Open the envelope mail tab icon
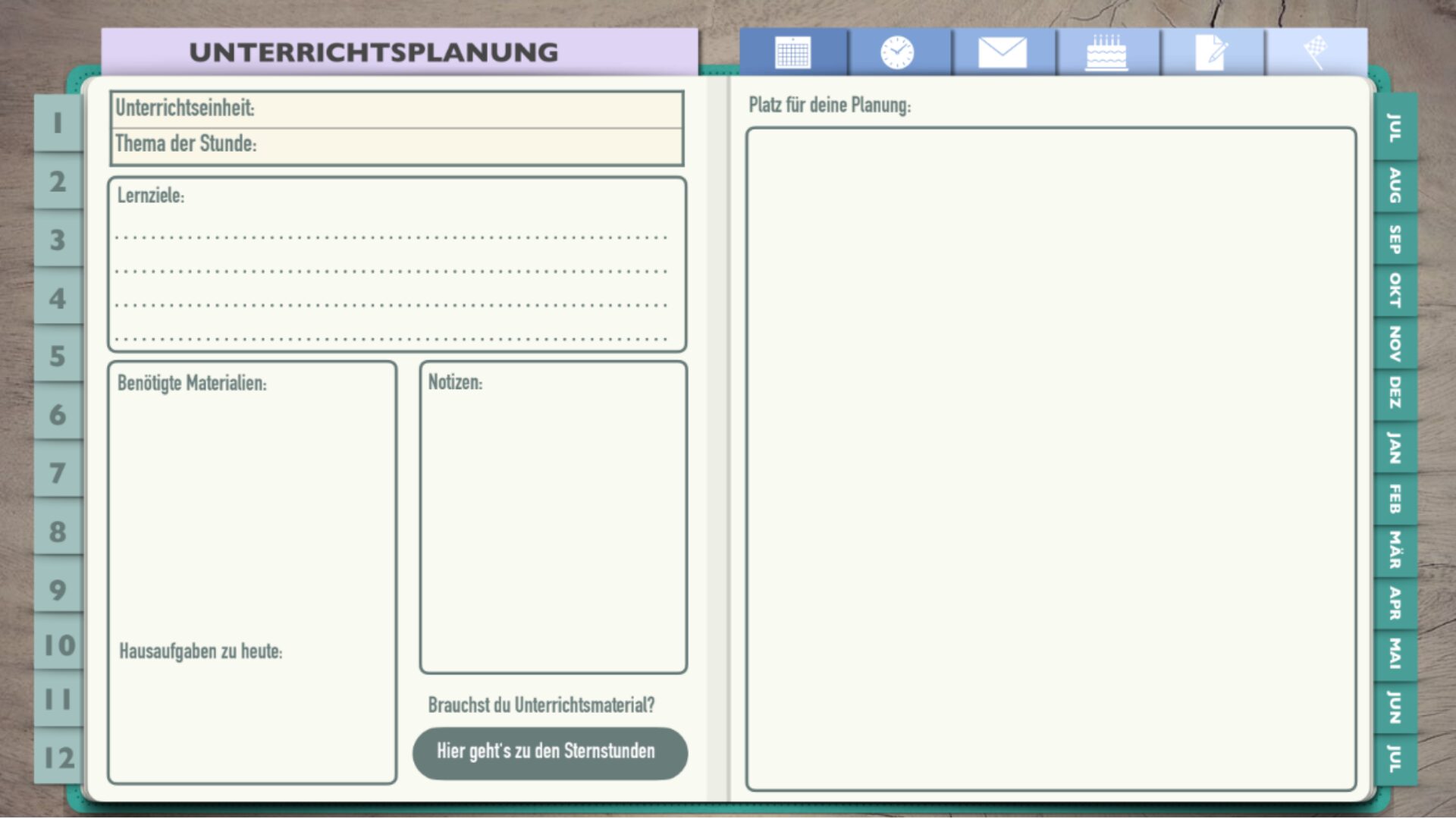 coord(1003,53)
